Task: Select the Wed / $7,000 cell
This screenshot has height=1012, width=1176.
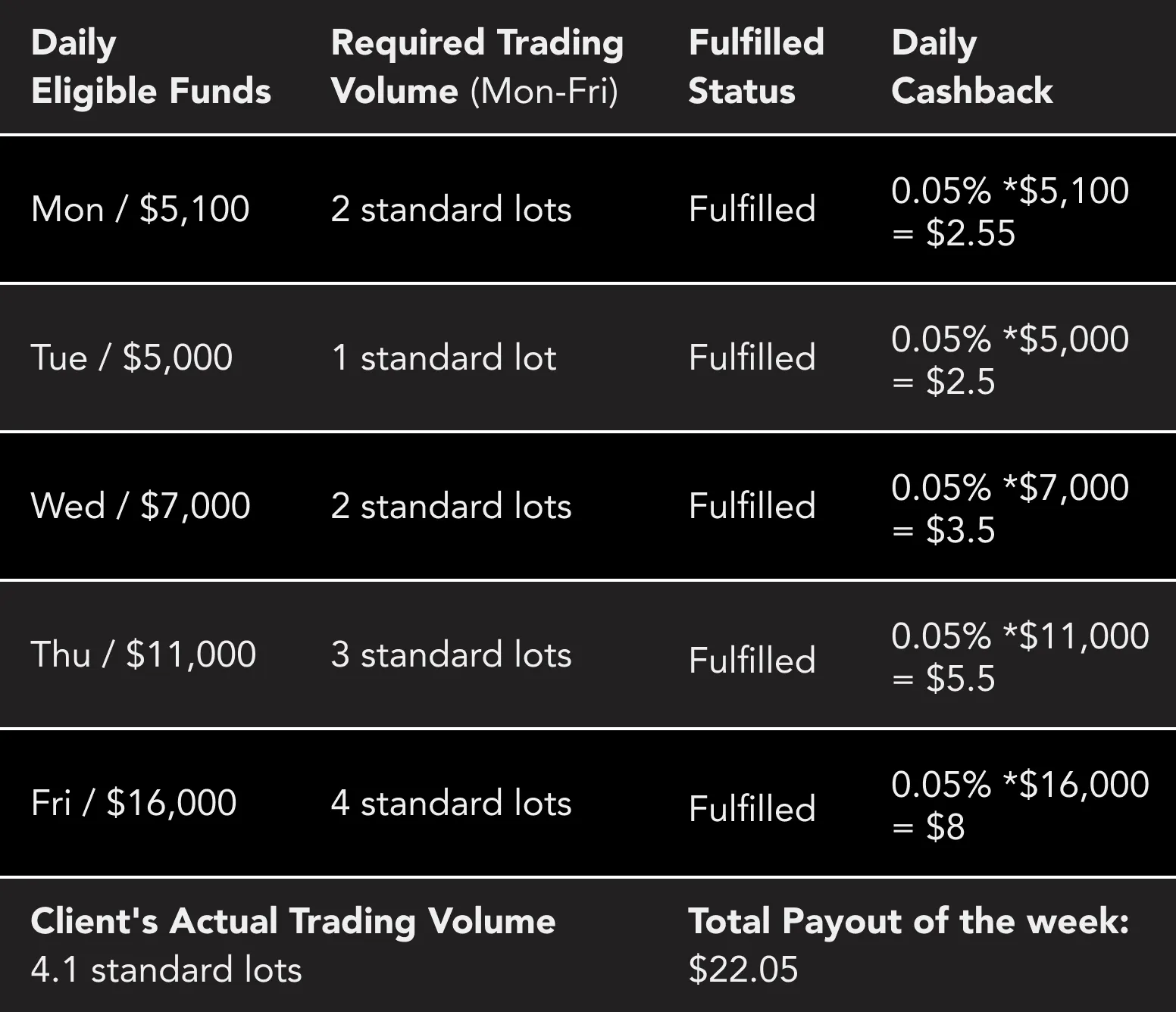Action: pyautogui.click(x=140, y=506)
